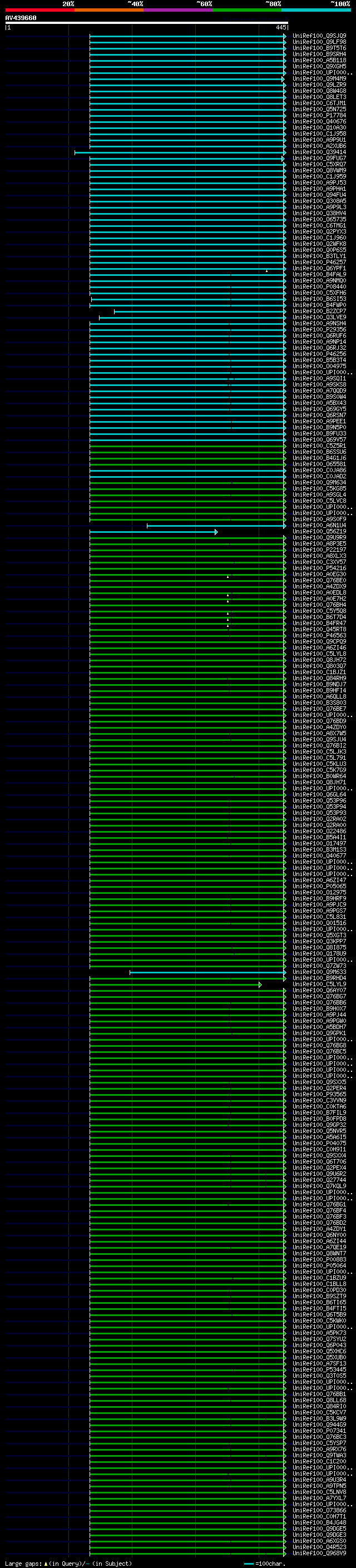Select label UniRef100_P93565
The height and width of the screenshot is (1568, 356).
click(319, 1094)
